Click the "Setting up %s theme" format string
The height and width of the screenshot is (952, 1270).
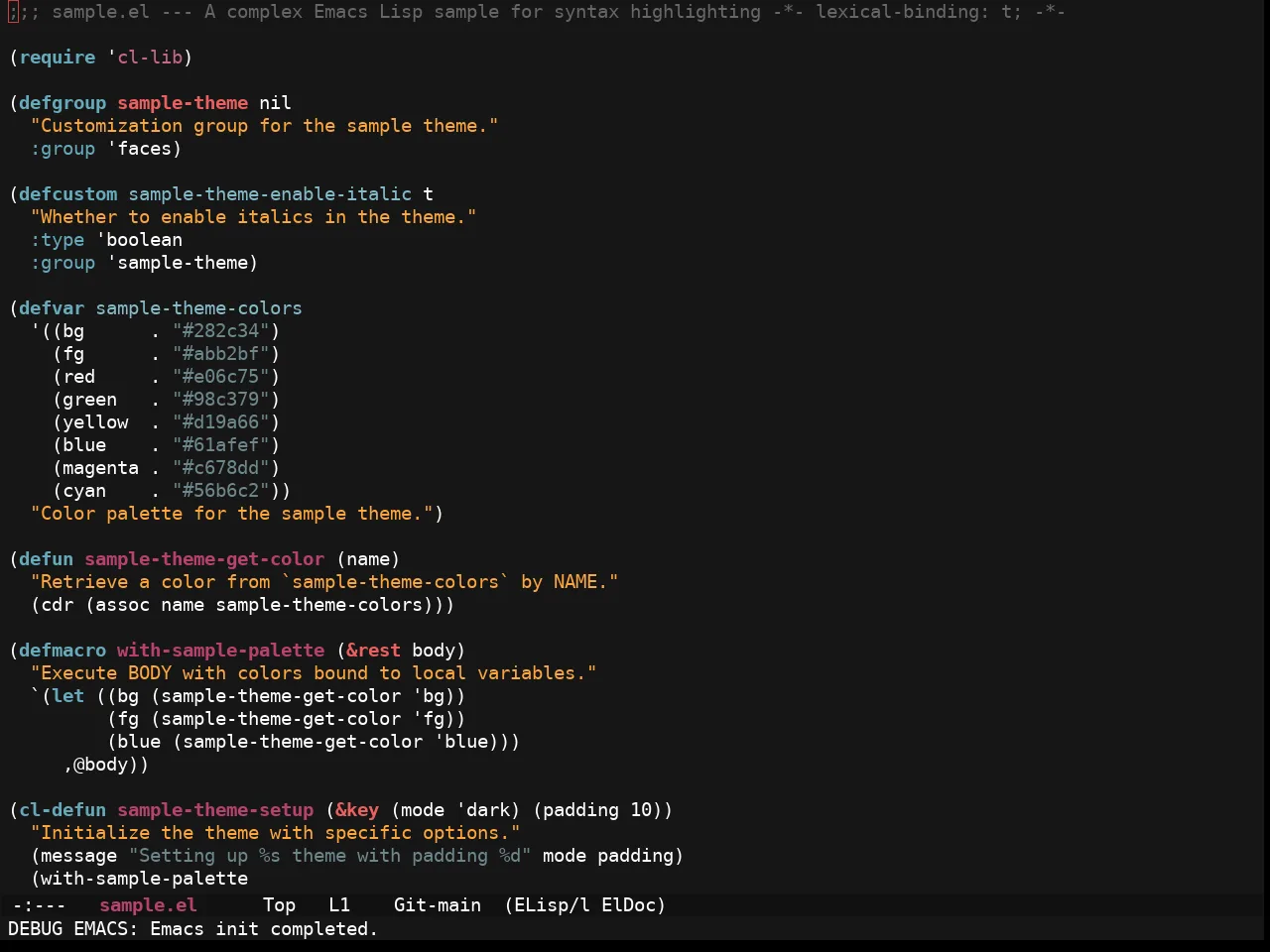pos(330,856)
